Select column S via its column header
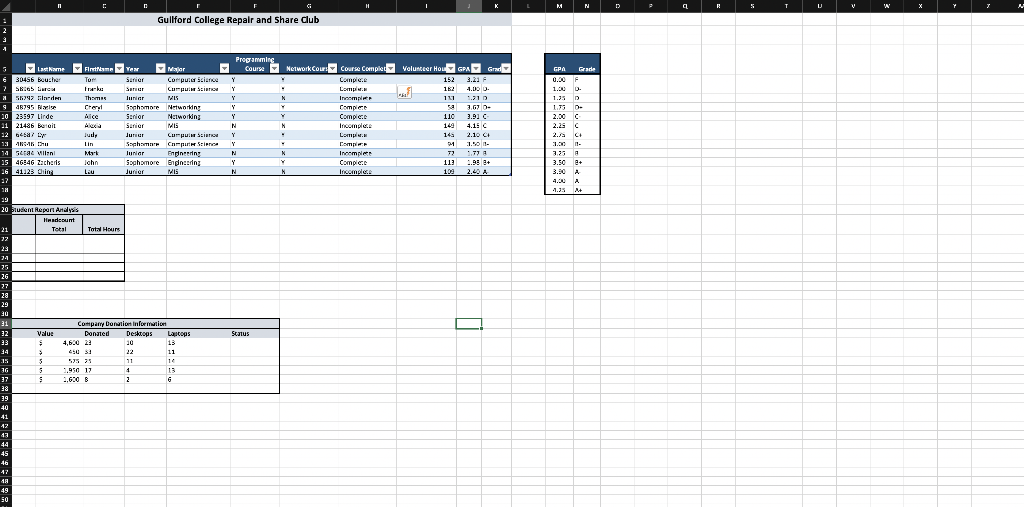The width and height of the screenshot is (1024, 507). coord(752,6)
